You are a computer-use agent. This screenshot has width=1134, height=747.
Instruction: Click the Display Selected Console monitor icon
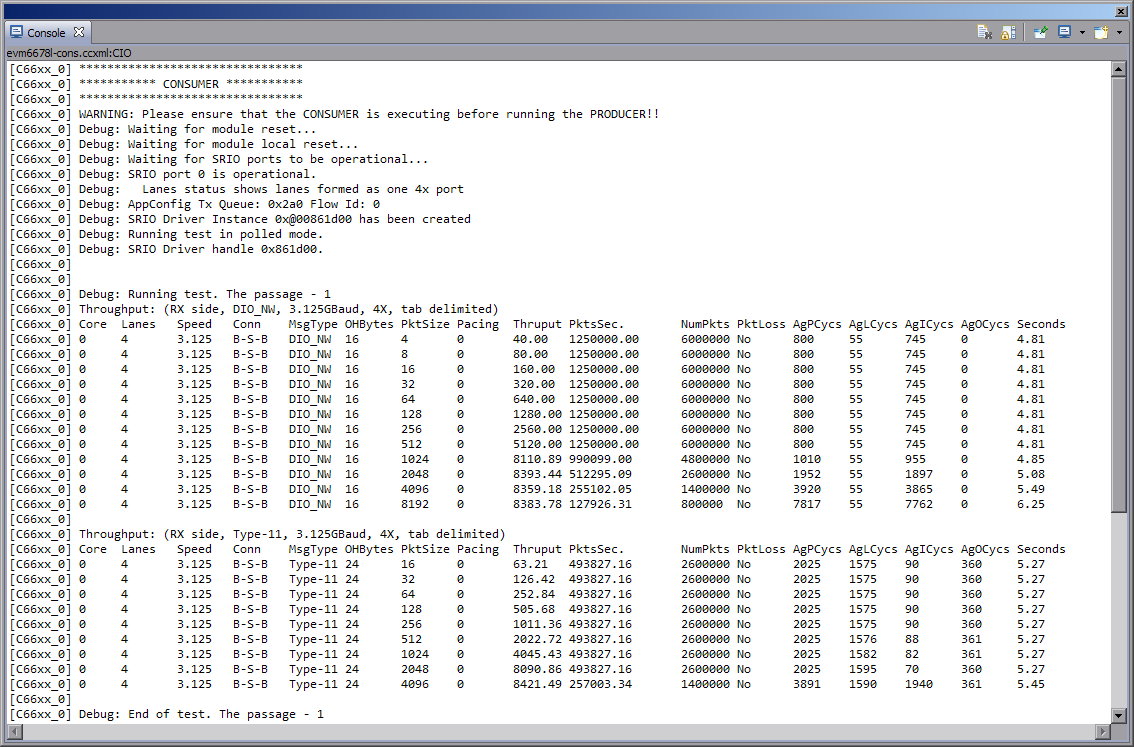click(1065, 33)
